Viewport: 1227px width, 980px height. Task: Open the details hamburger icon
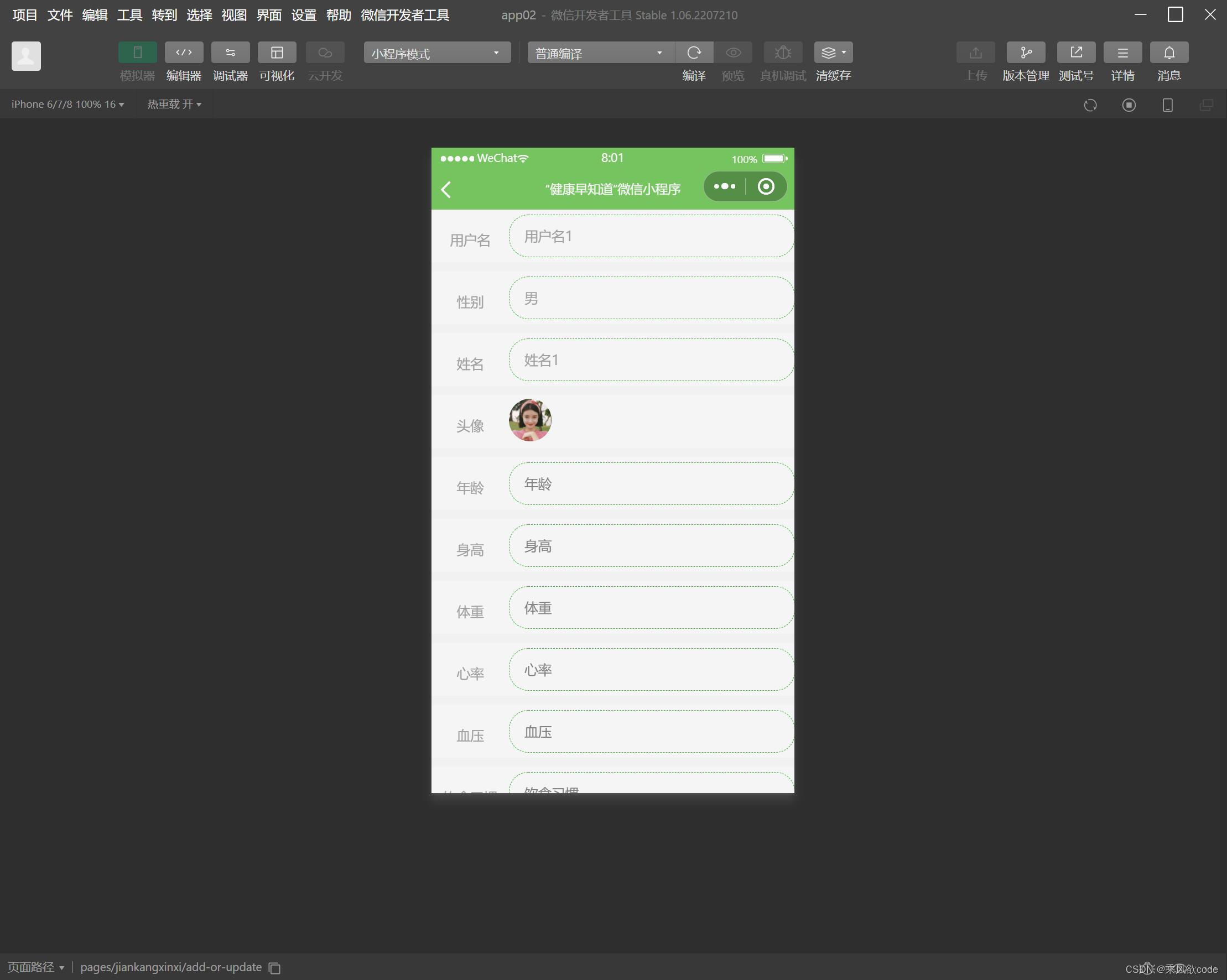pos(1122,53)
